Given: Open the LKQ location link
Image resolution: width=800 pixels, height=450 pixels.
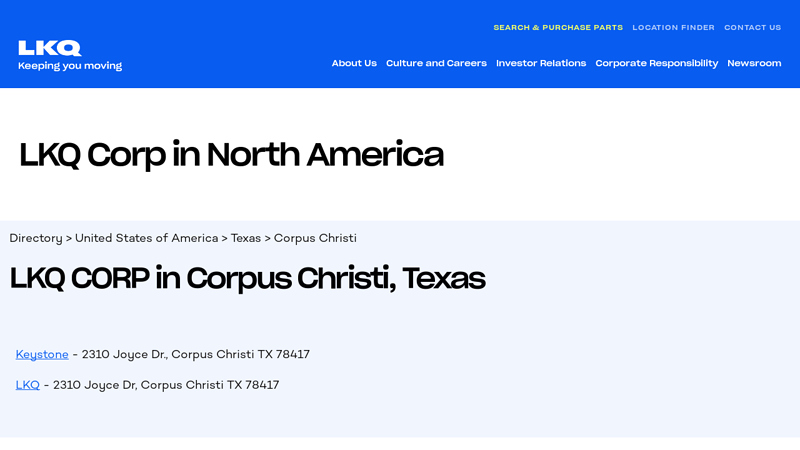Looking at the screenshot, I should [27, 385].
